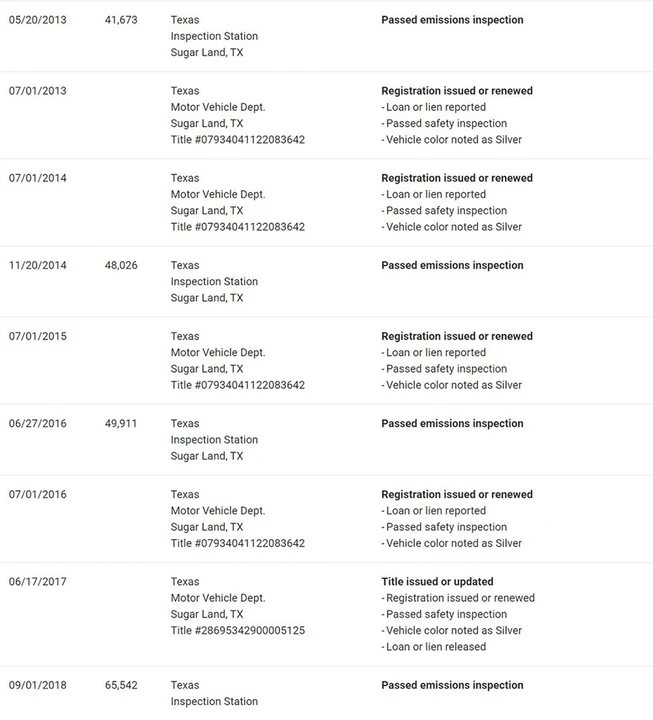This screenshot has height=720, width=653.
Task: Click the 05/20/2013 date entry
Action: [x=38, y=20]
